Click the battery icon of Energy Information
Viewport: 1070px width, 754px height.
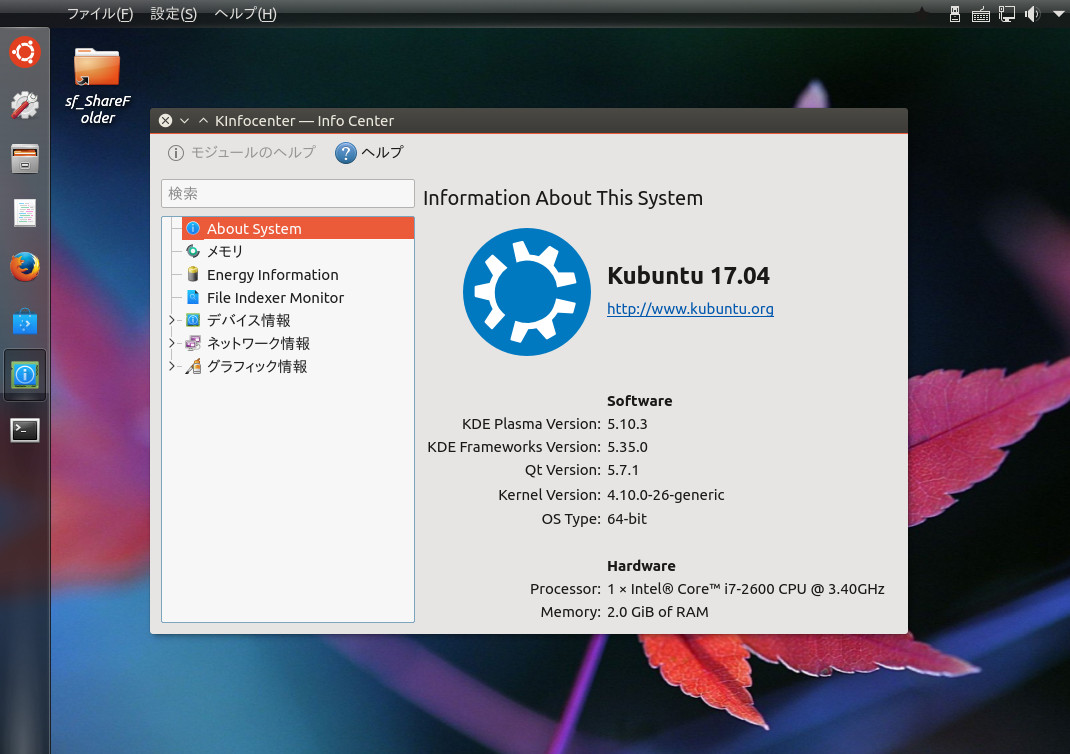point(193,274)
